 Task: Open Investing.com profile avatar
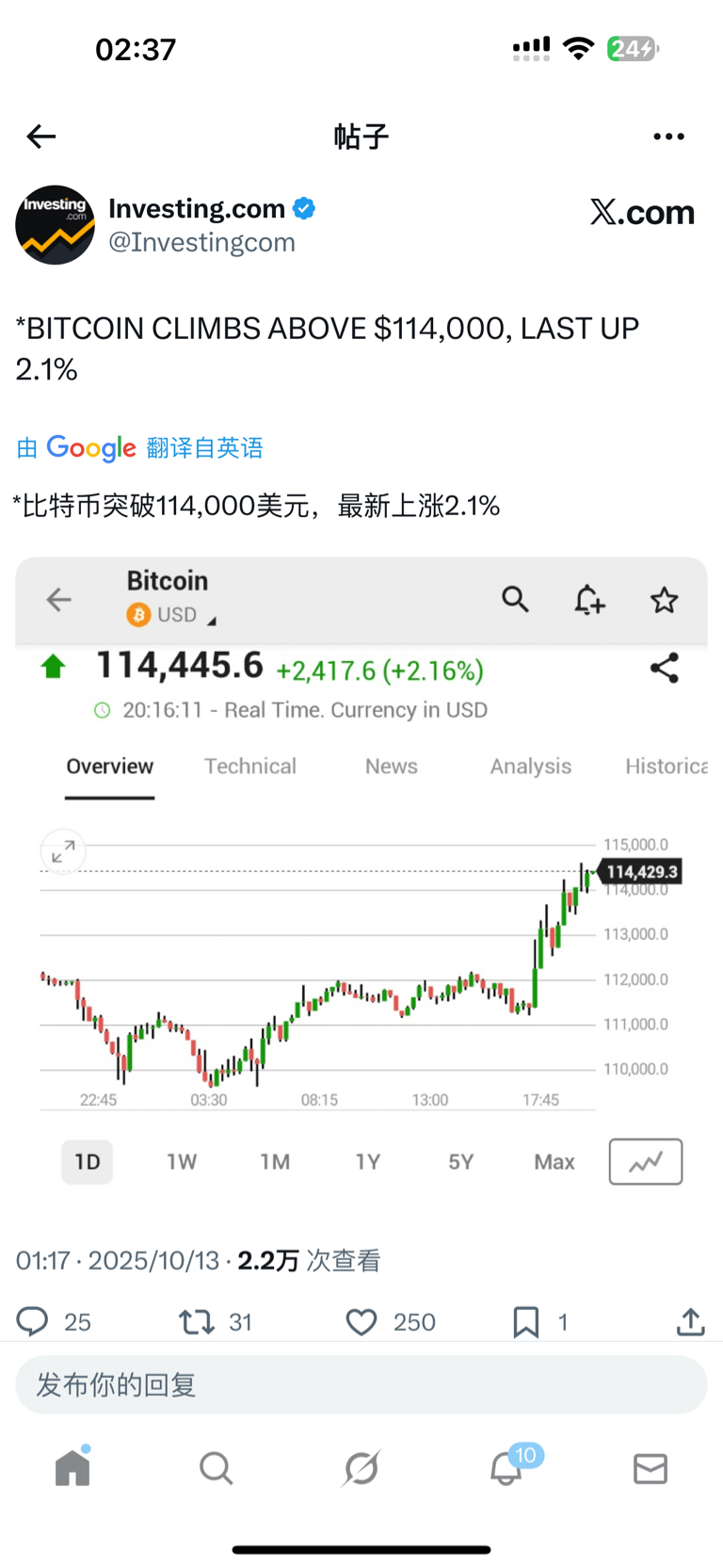[x=55, y=225]
